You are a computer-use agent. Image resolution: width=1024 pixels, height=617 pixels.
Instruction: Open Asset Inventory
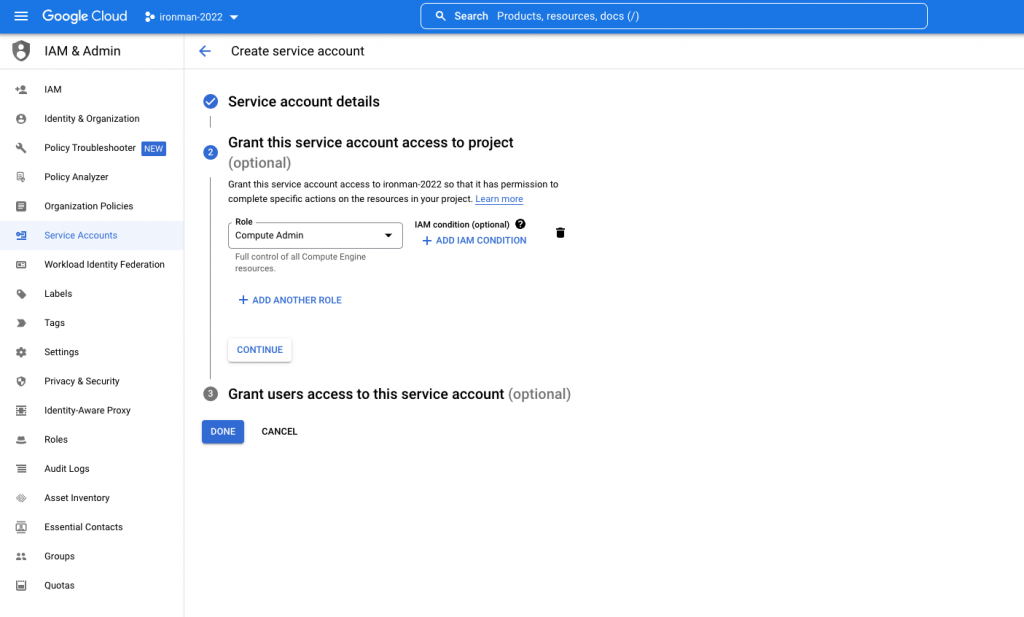[76, 498]
